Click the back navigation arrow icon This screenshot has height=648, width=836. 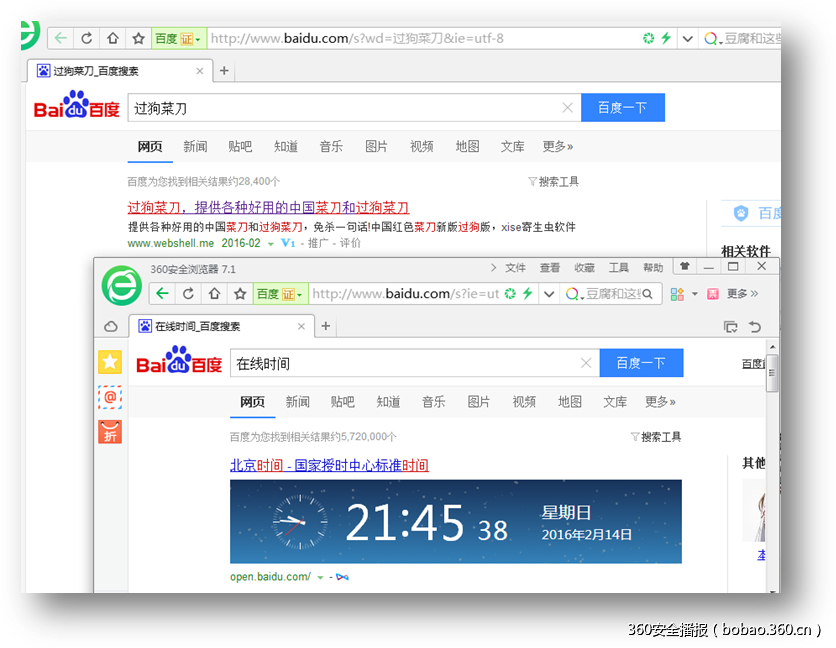point(161,295)
